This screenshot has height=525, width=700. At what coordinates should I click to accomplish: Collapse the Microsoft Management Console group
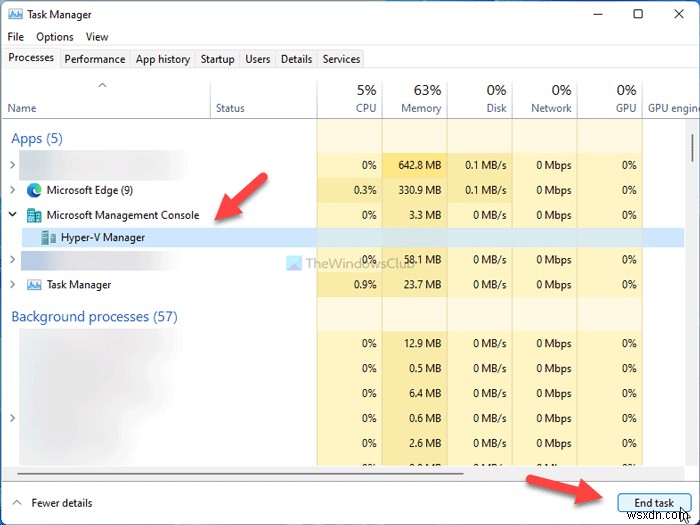pos(12,215)
